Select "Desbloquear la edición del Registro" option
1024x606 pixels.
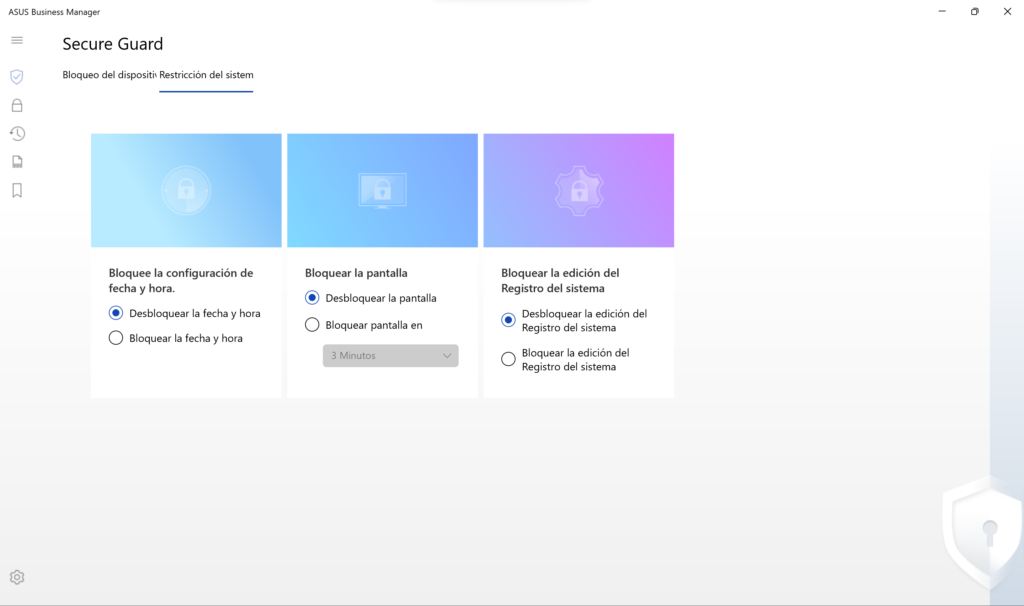tap(508, 320)
